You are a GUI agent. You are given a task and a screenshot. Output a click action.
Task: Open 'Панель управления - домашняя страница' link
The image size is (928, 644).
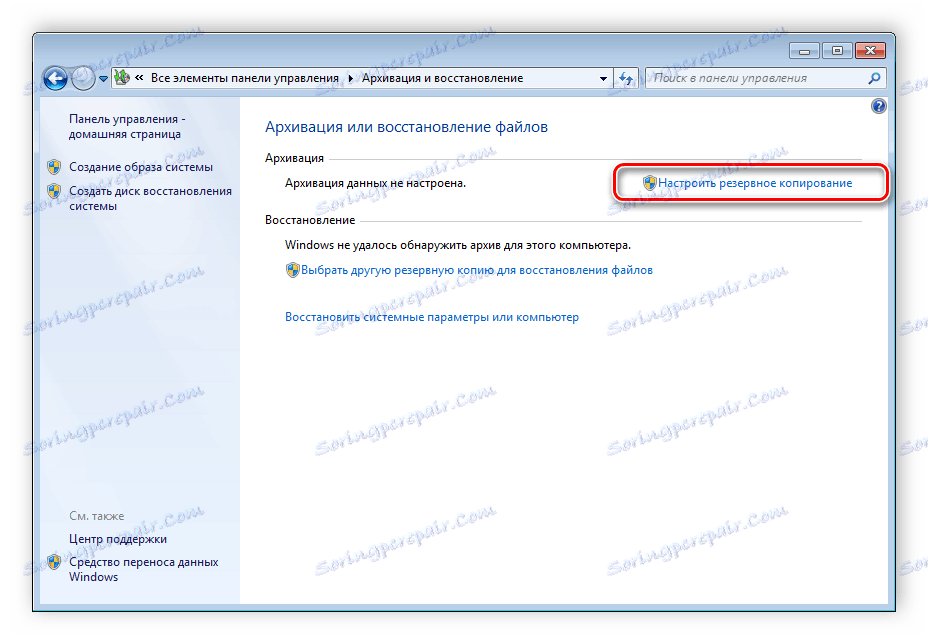pos(127,127)
